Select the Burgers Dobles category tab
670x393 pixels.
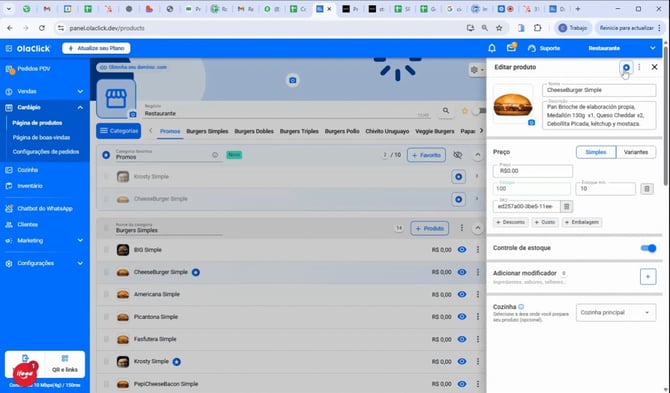(254, 131)
